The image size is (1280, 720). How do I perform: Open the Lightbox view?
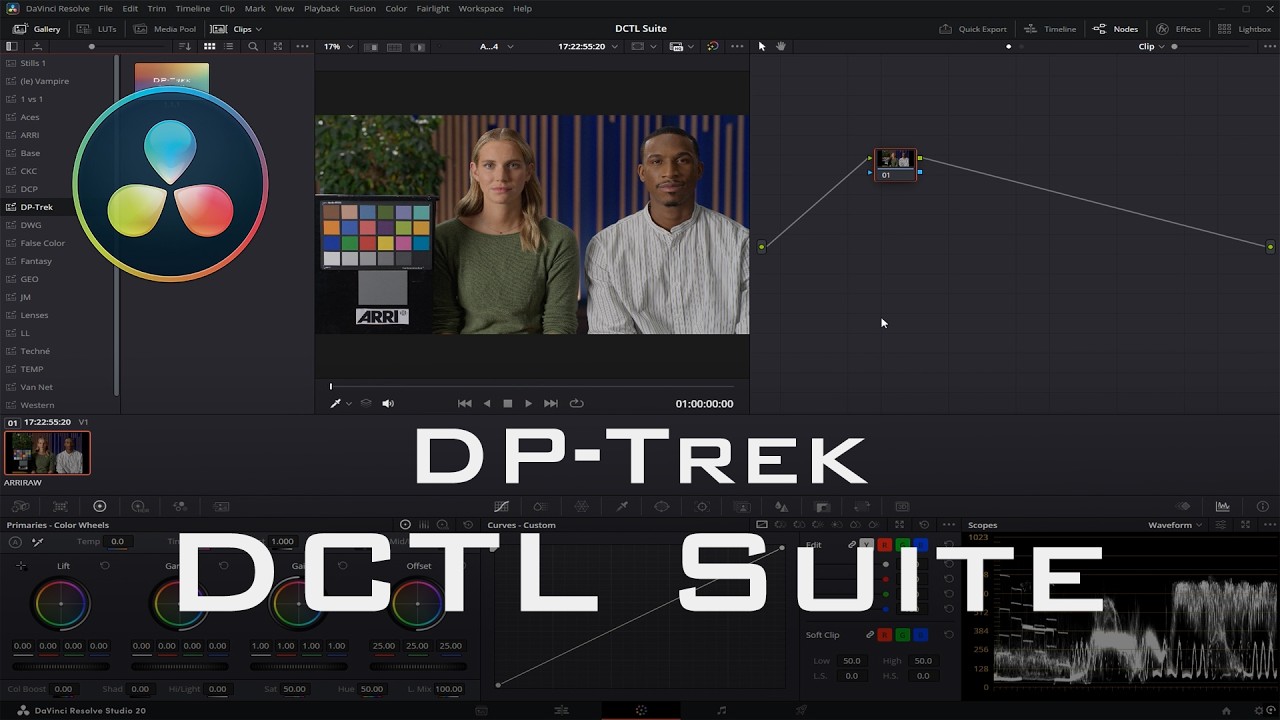[x=1245, y=29]
